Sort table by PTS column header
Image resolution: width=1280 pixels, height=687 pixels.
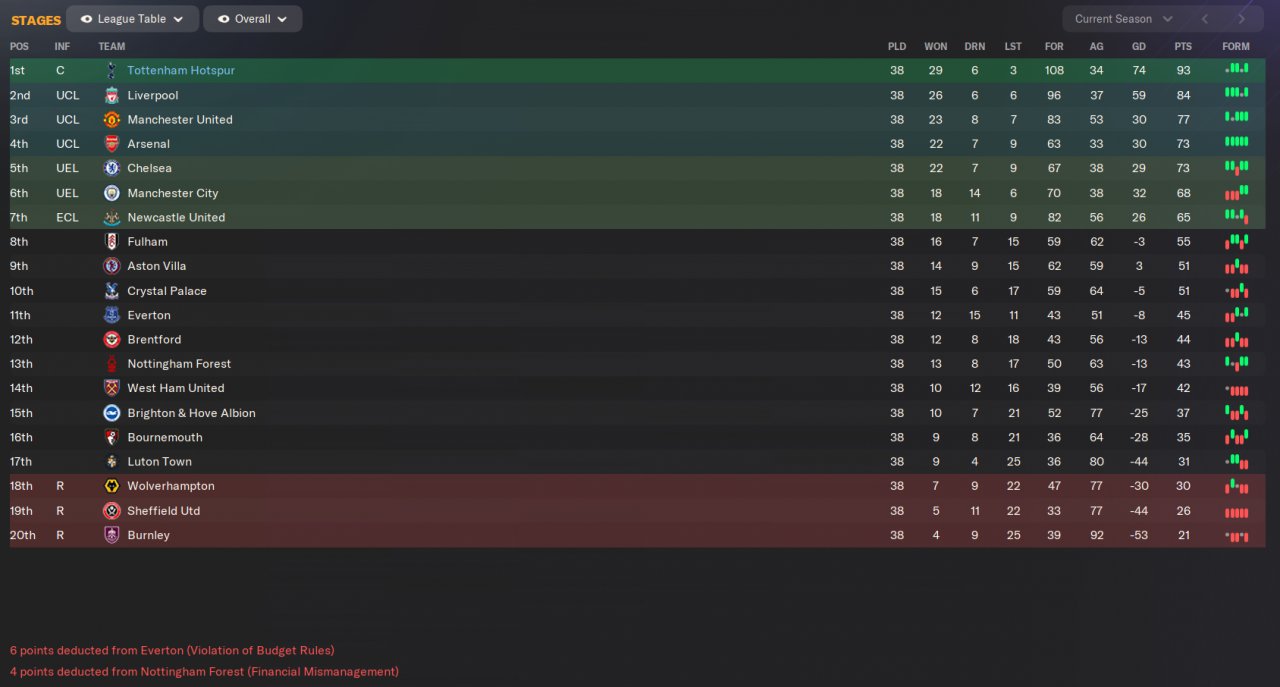(x=1183, y=47)
